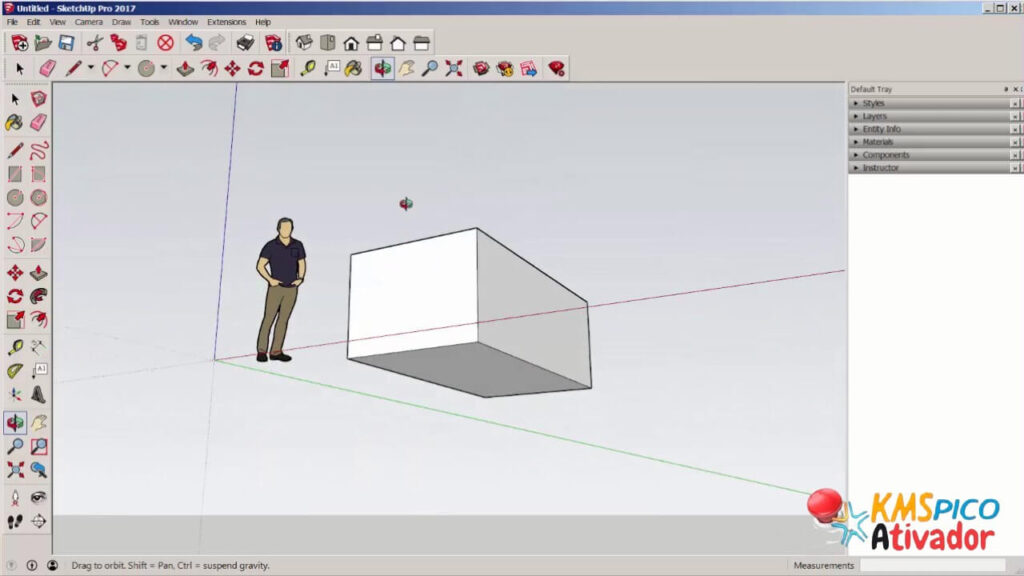Activate the Walk footprints tool
The image size is (1024, 576).
pyautogui.click(x=14, y=521)
